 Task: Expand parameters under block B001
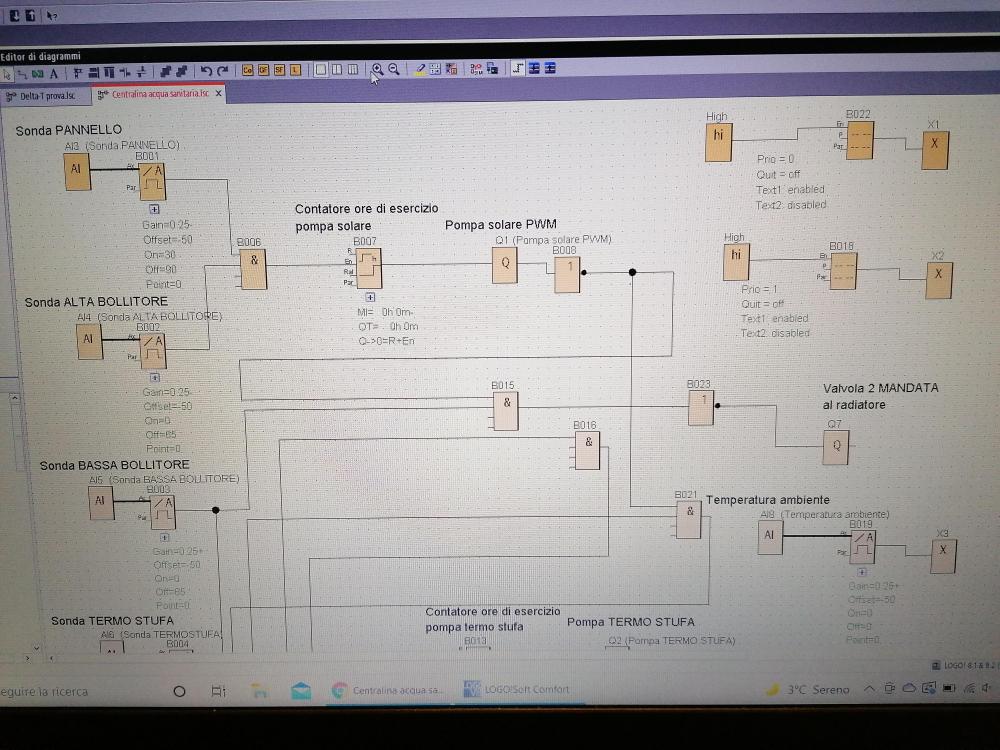154,210
